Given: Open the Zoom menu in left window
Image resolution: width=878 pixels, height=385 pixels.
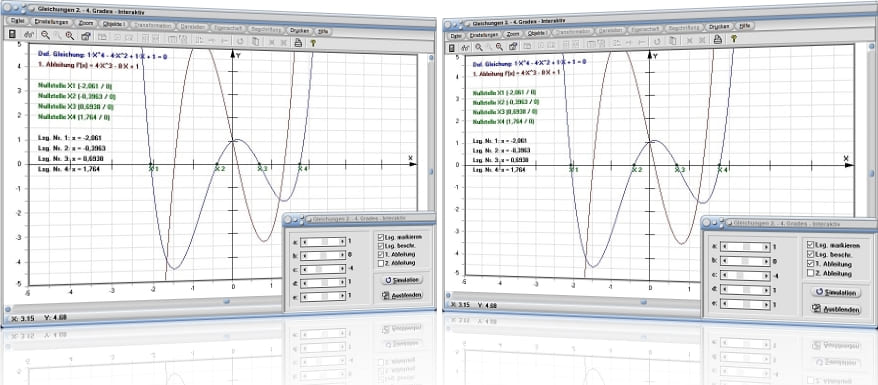Looking at the screenshot, I should 86,24.
